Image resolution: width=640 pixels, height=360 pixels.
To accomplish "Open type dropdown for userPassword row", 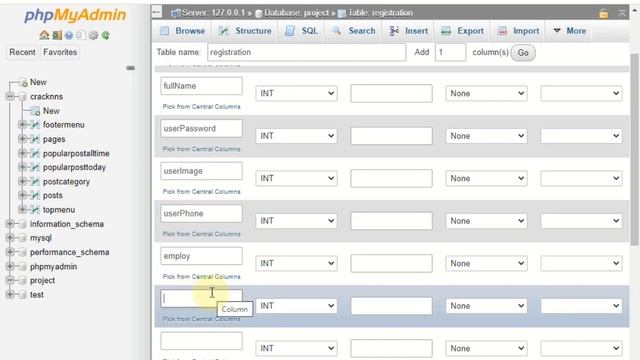I will click(x=296, y=136).
